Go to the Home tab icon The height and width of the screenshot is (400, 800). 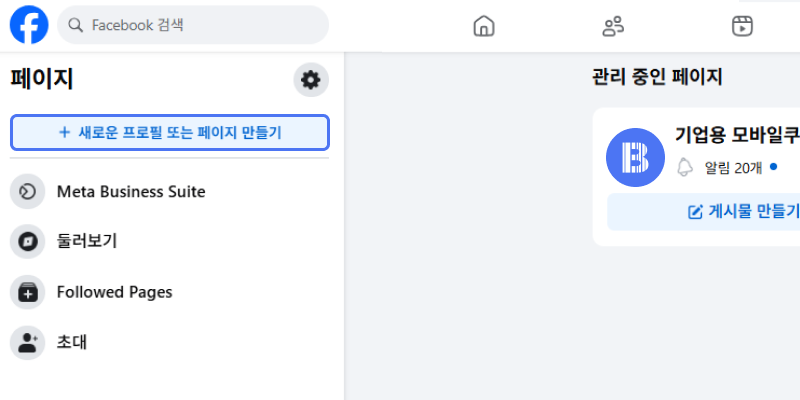483,26
